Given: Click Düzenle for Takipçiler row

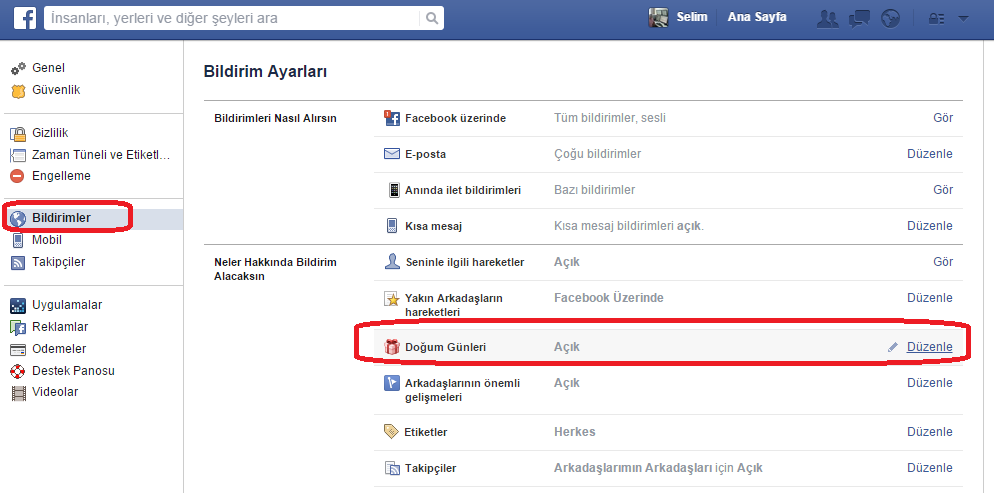Looking at the screenshot, I should coord(929,468).
